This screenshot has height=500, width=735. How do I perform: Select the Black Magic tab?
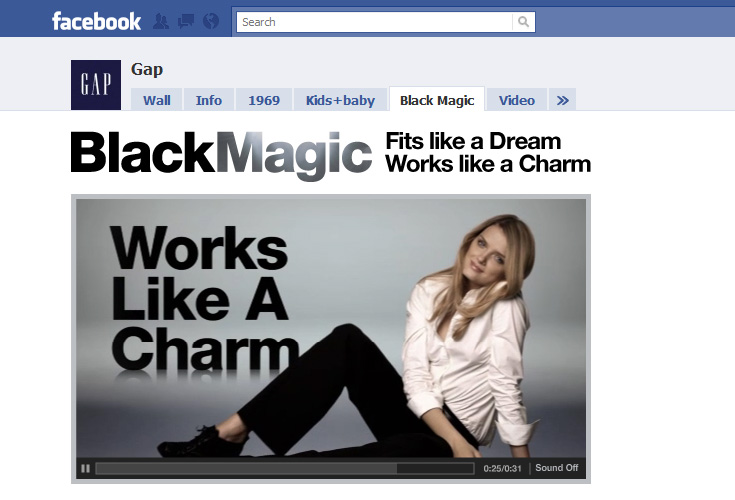pyautogui.click(x=437, y=99)
